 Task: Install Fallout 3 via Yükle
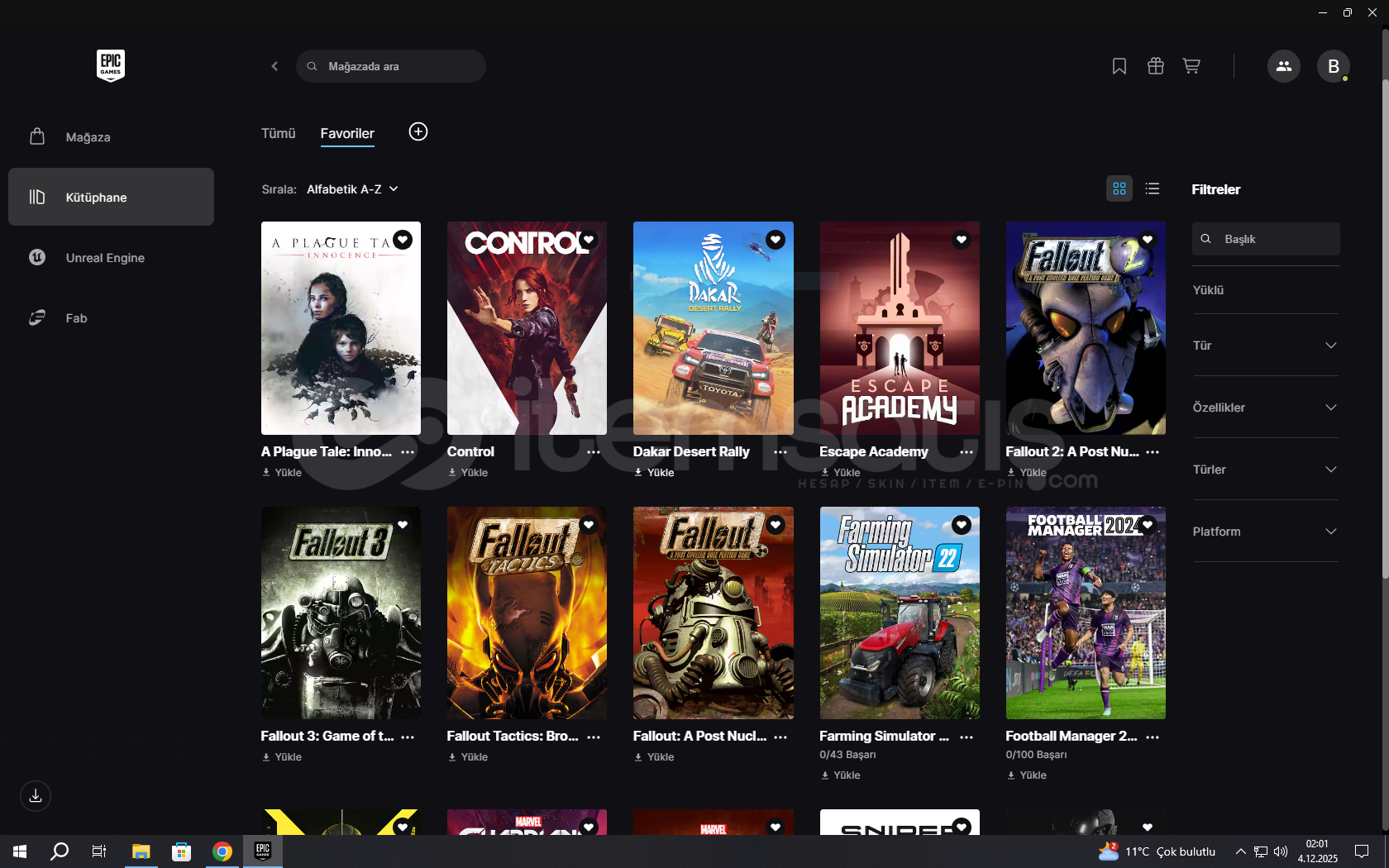pyautogui.click(x=282, y=757)
